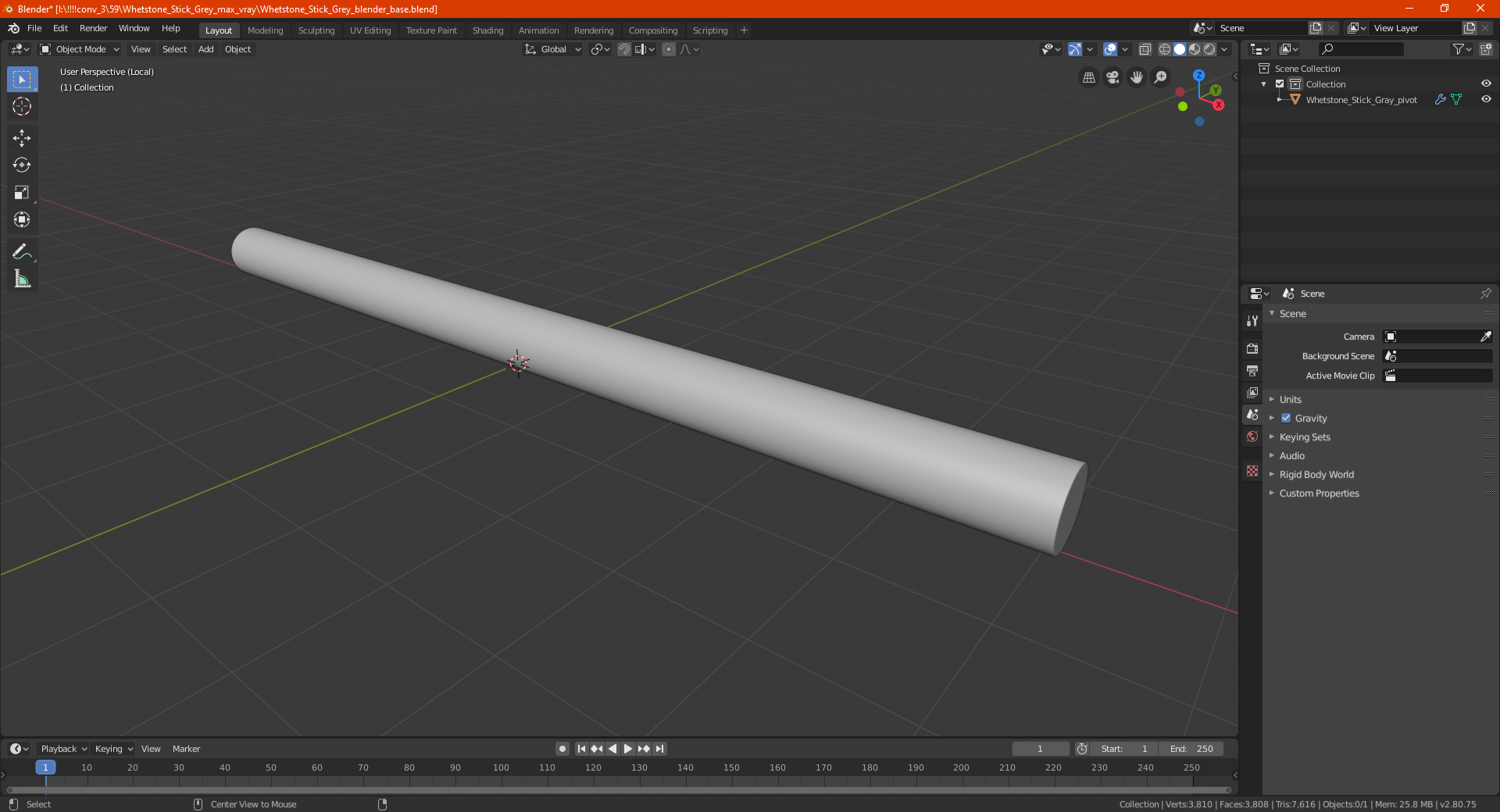Image resolution: width=1500 pixels, height=812 pixels.
Task: Toggle snapping magnet button
Action: pos(624,49)
